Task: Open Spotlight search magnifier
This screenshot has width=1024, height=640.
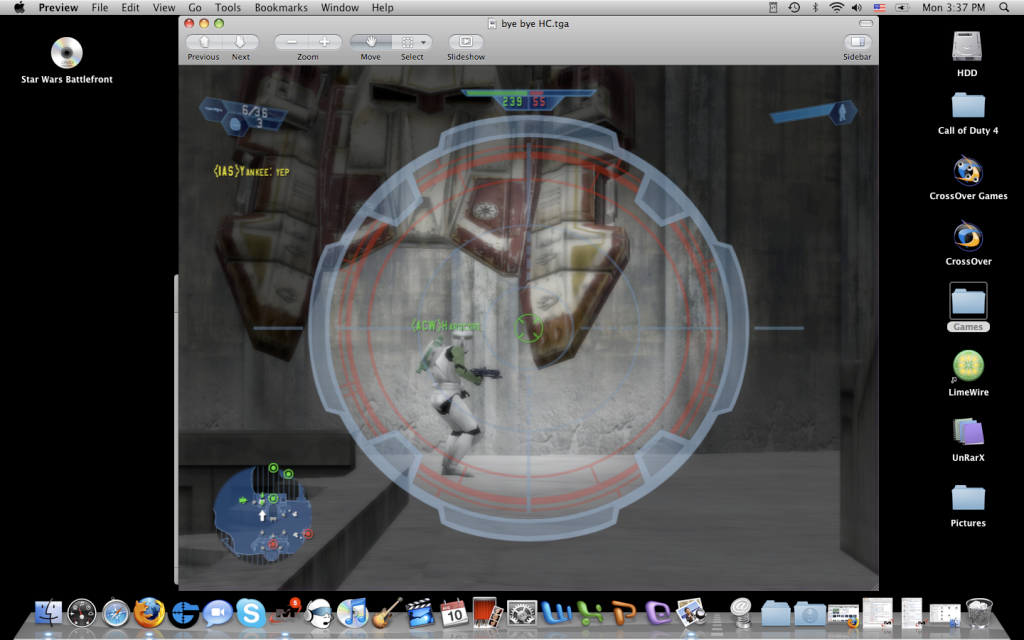Action: (1004, 8)
